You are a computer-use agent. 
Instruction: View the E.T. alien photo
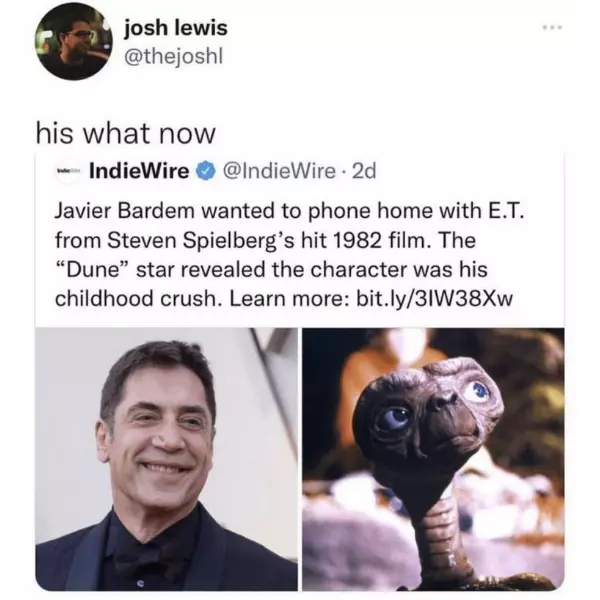[x=433, y=459]
